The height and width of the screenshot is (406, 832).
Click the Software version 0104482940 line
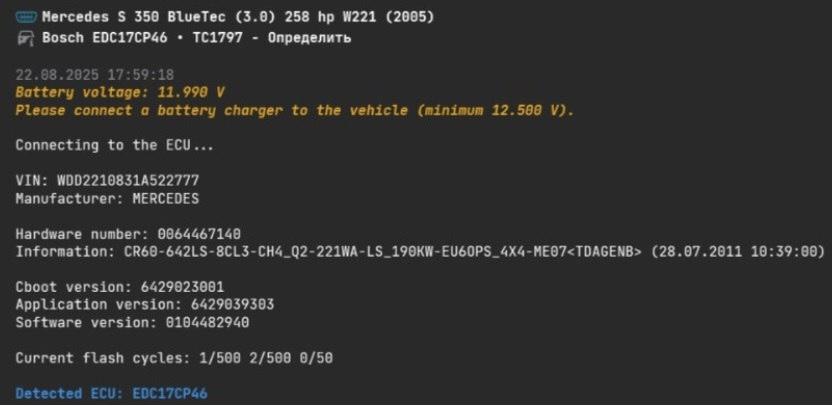point(132,322)
